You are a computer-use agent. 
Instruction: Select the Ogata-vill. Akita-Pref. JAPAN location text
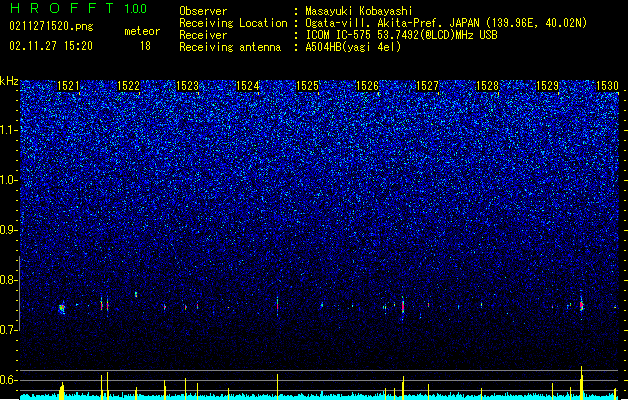[x=446, y=23]
